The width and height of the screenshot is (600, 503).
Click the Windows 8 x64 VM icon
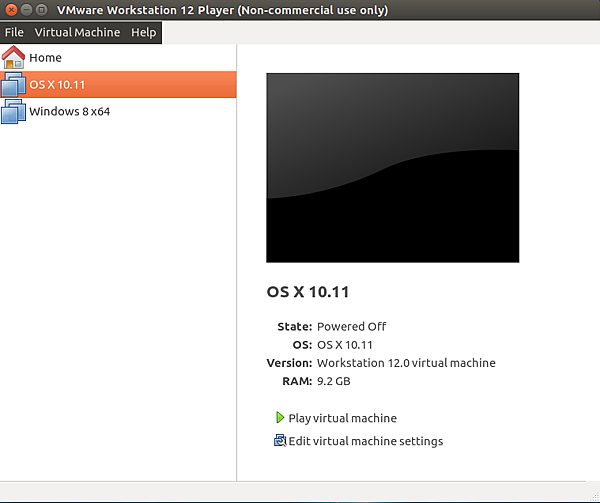tap(13, 111)
